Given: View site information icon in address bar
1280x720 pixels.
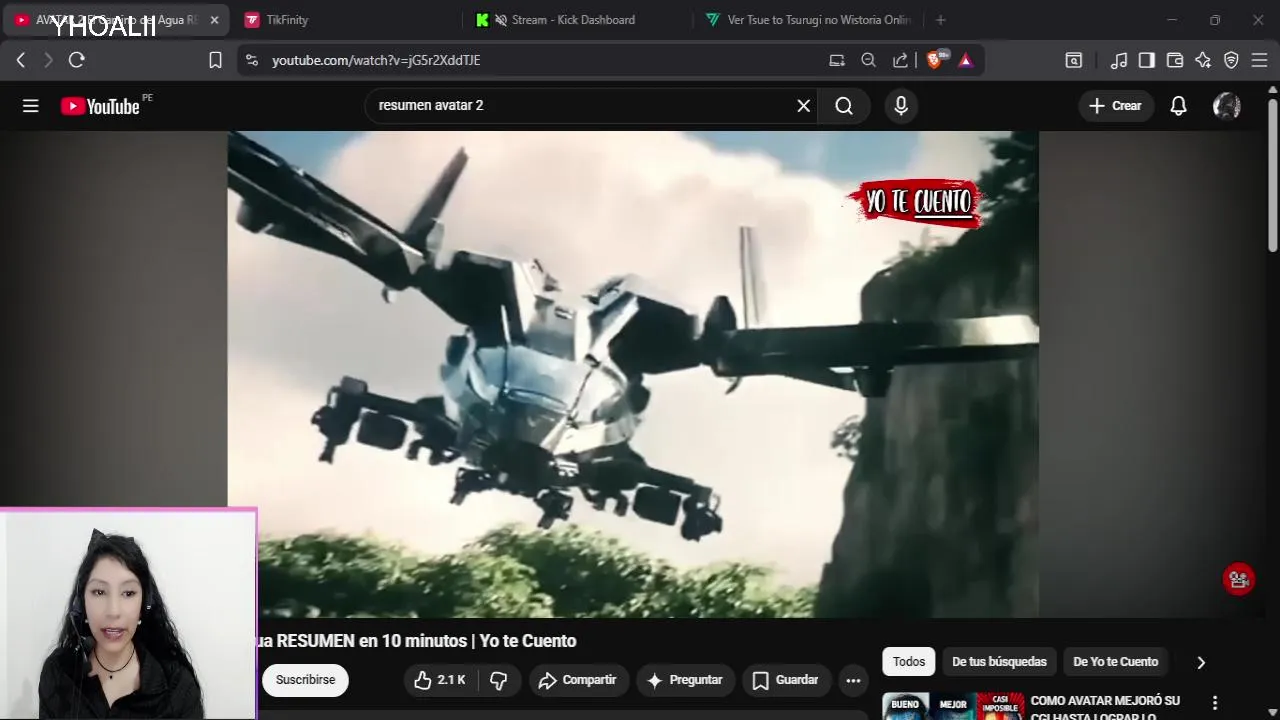Looking at the screenshot, I should (x=252, y=60).
